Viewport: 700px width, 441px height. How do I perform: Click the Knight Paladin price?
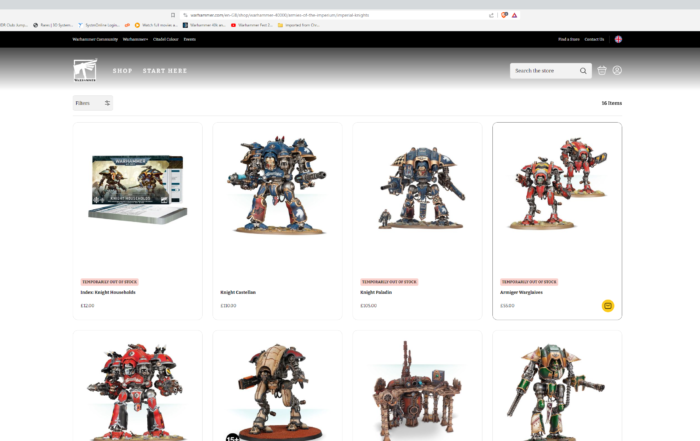pos(368,306)
